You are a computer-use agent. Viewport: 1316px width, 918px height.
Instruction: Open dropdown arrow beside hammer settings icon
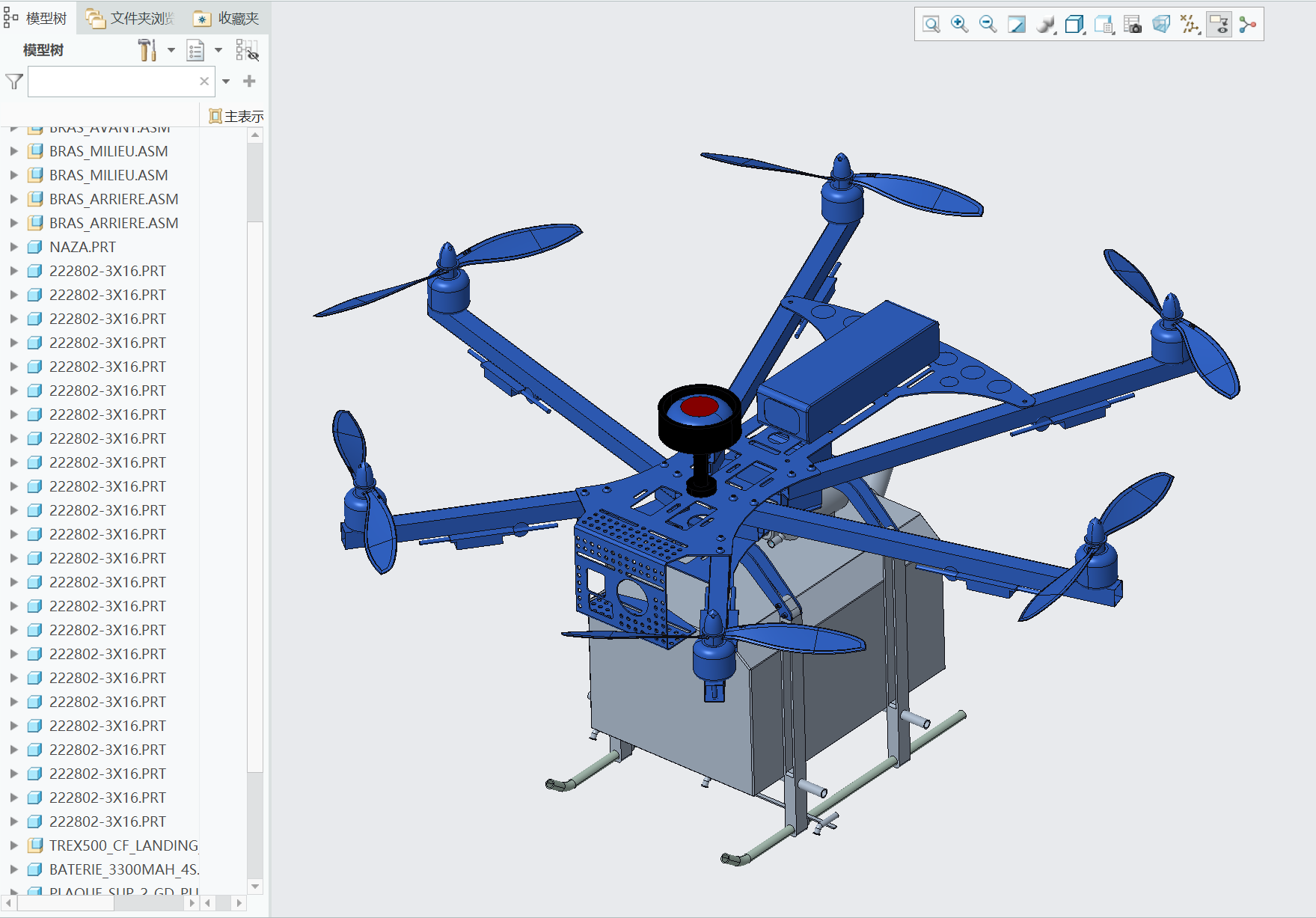tap(171, 51)
